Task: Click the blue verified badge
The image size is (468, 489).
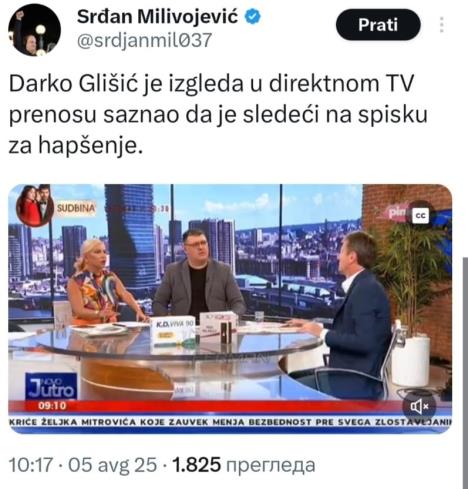Action: tap(253, 17)
